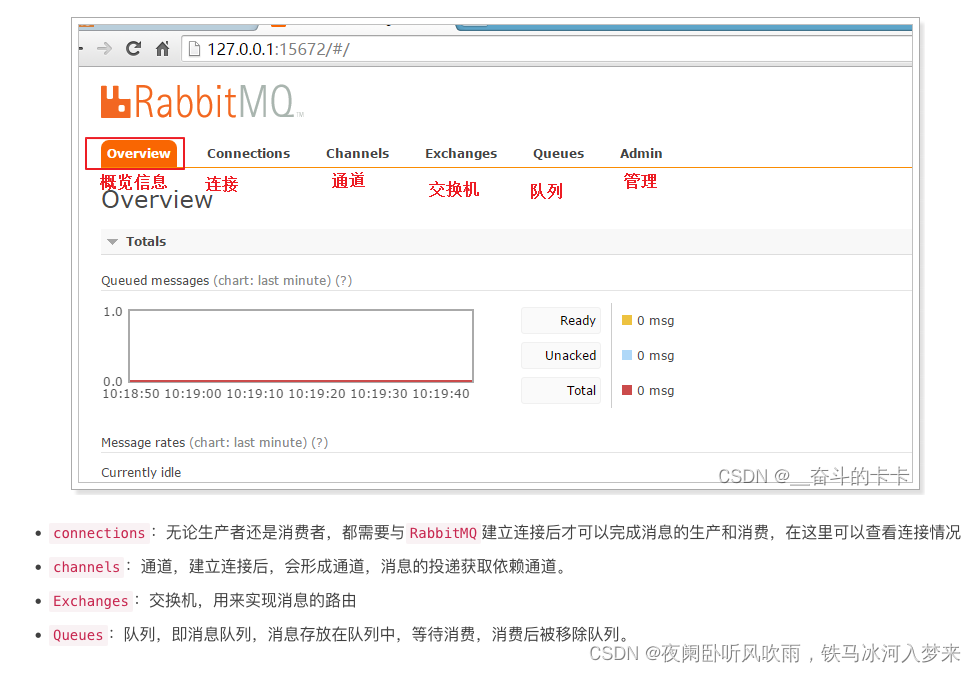Click the RabbitMQ logo
The height and width of the screenshot is (673, 976).
tap(200, 99)
